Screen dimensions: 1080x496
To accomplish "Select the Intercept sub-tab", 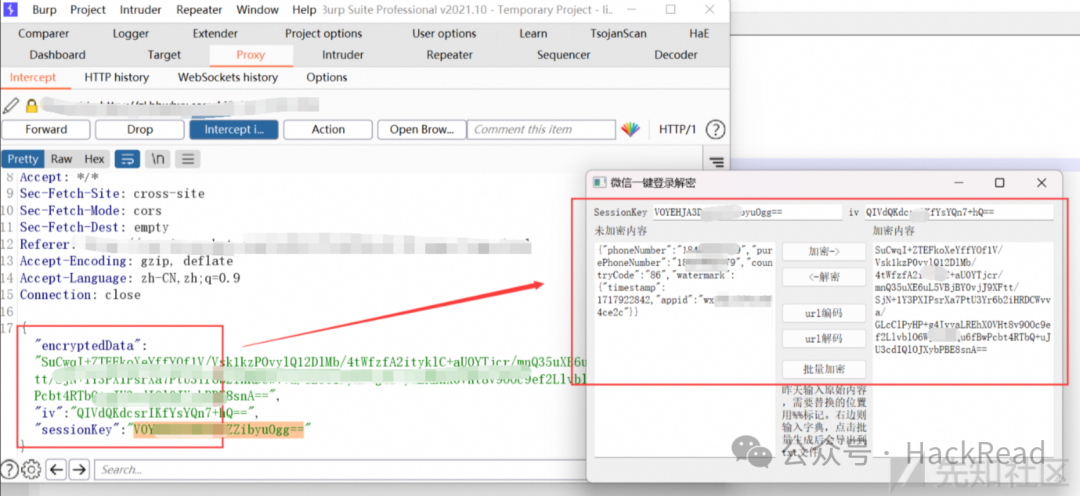I will point(33,77).
